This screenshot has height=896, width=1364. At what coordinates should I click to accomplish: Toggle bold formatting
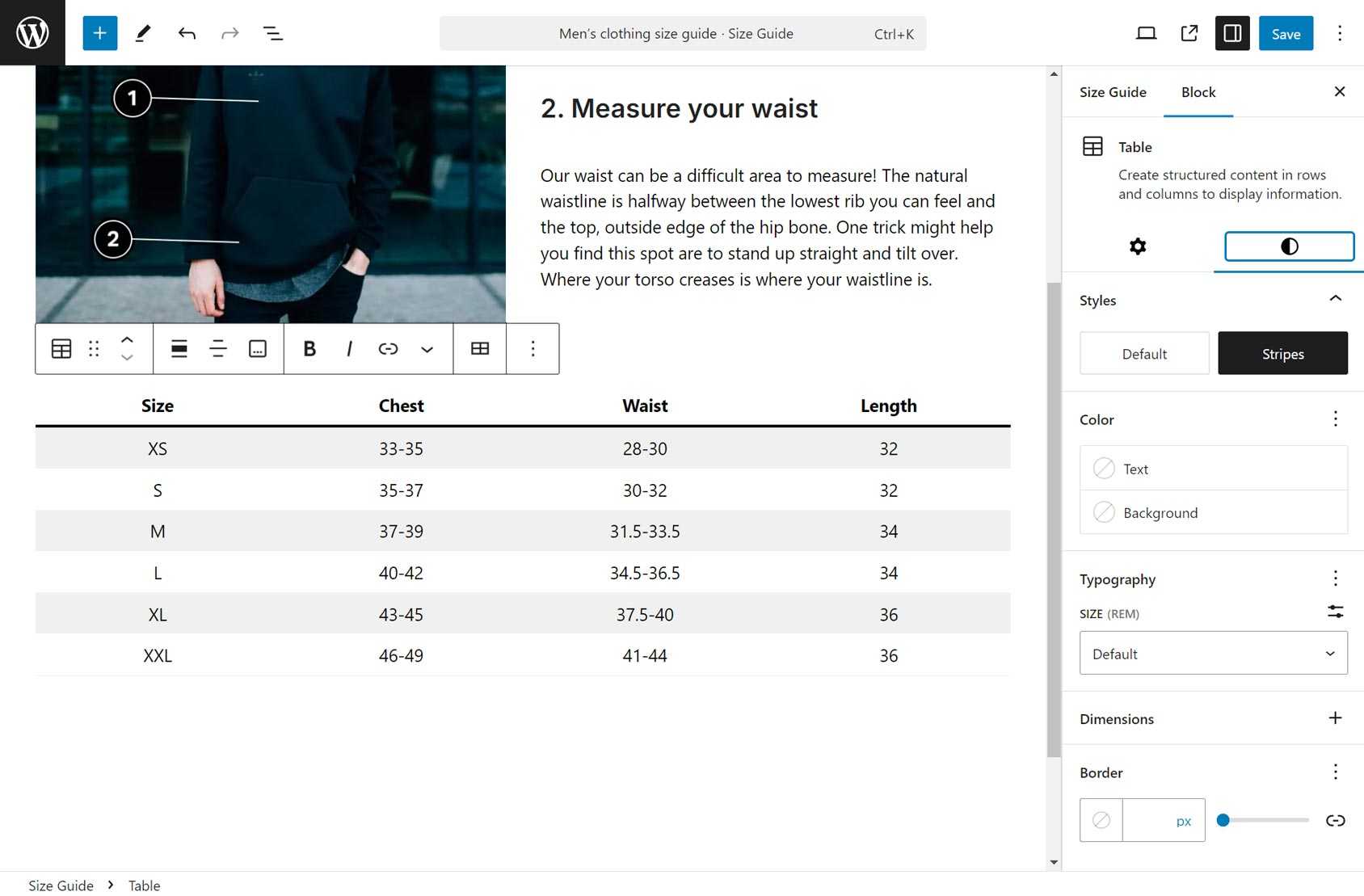point(309,349)
